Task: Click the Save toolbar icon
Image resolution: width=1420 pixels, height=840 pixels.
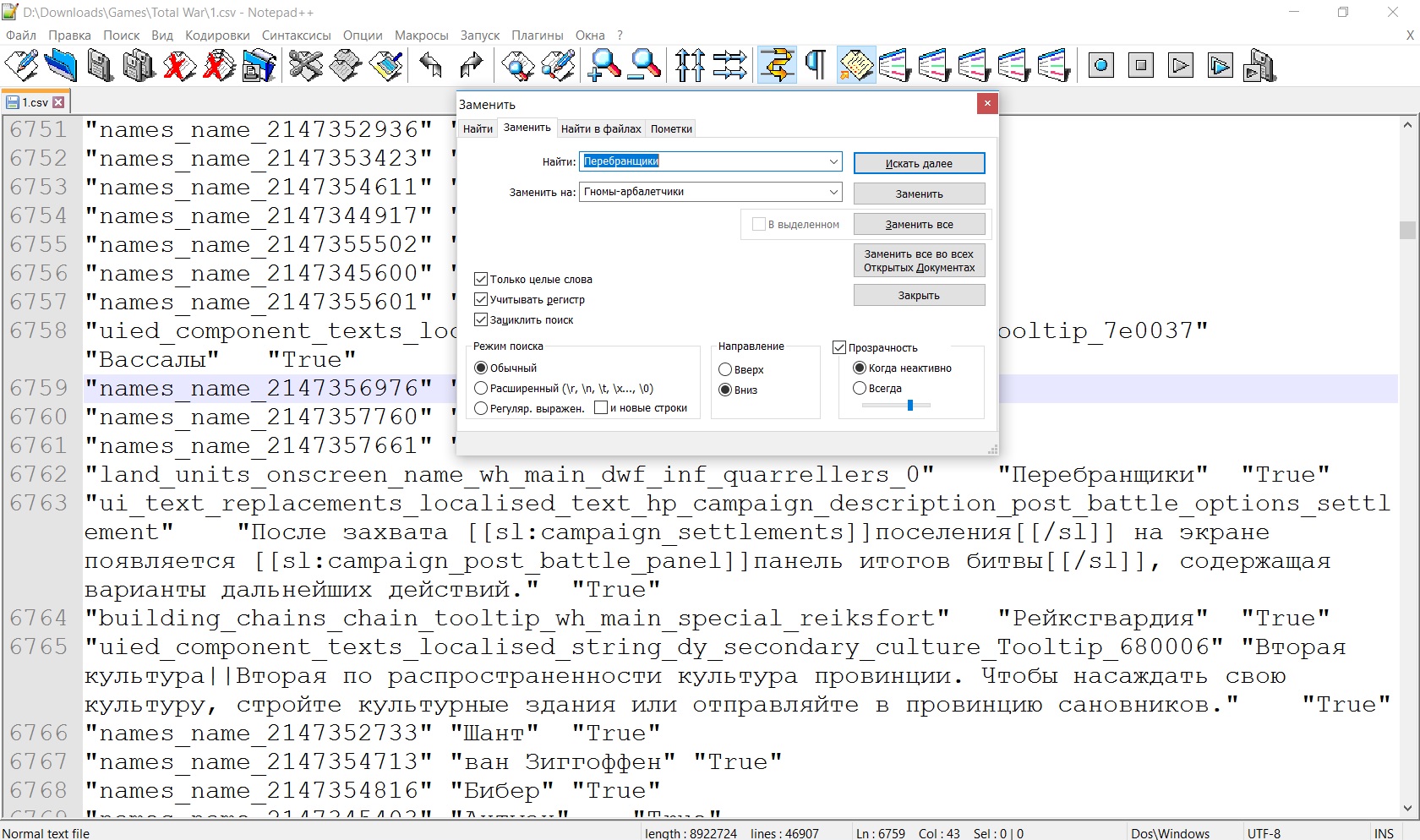Action: click(x=100, y=65)
